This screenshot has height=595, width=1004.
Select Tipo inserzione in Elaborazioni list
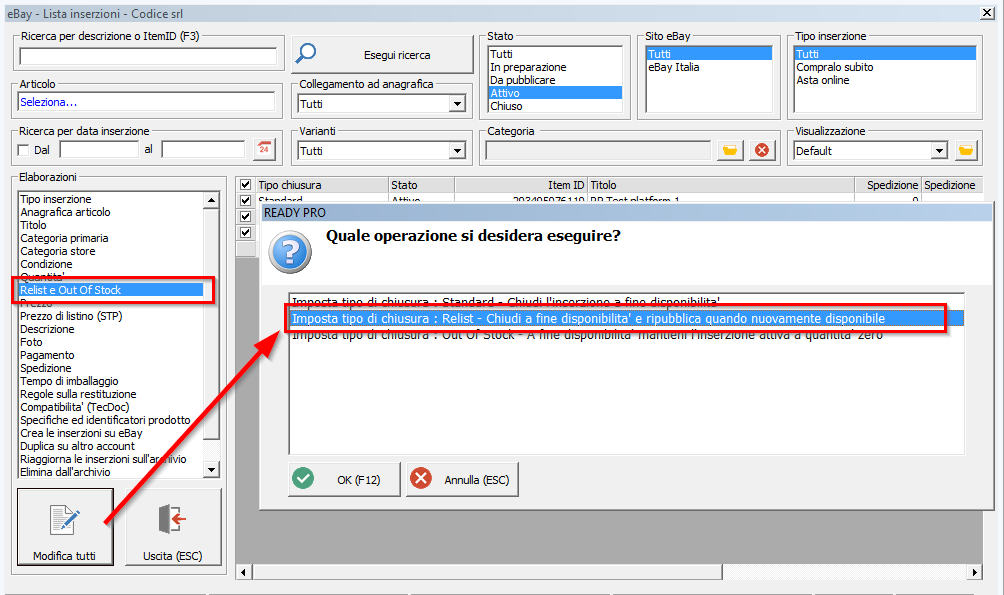point(56,199)
